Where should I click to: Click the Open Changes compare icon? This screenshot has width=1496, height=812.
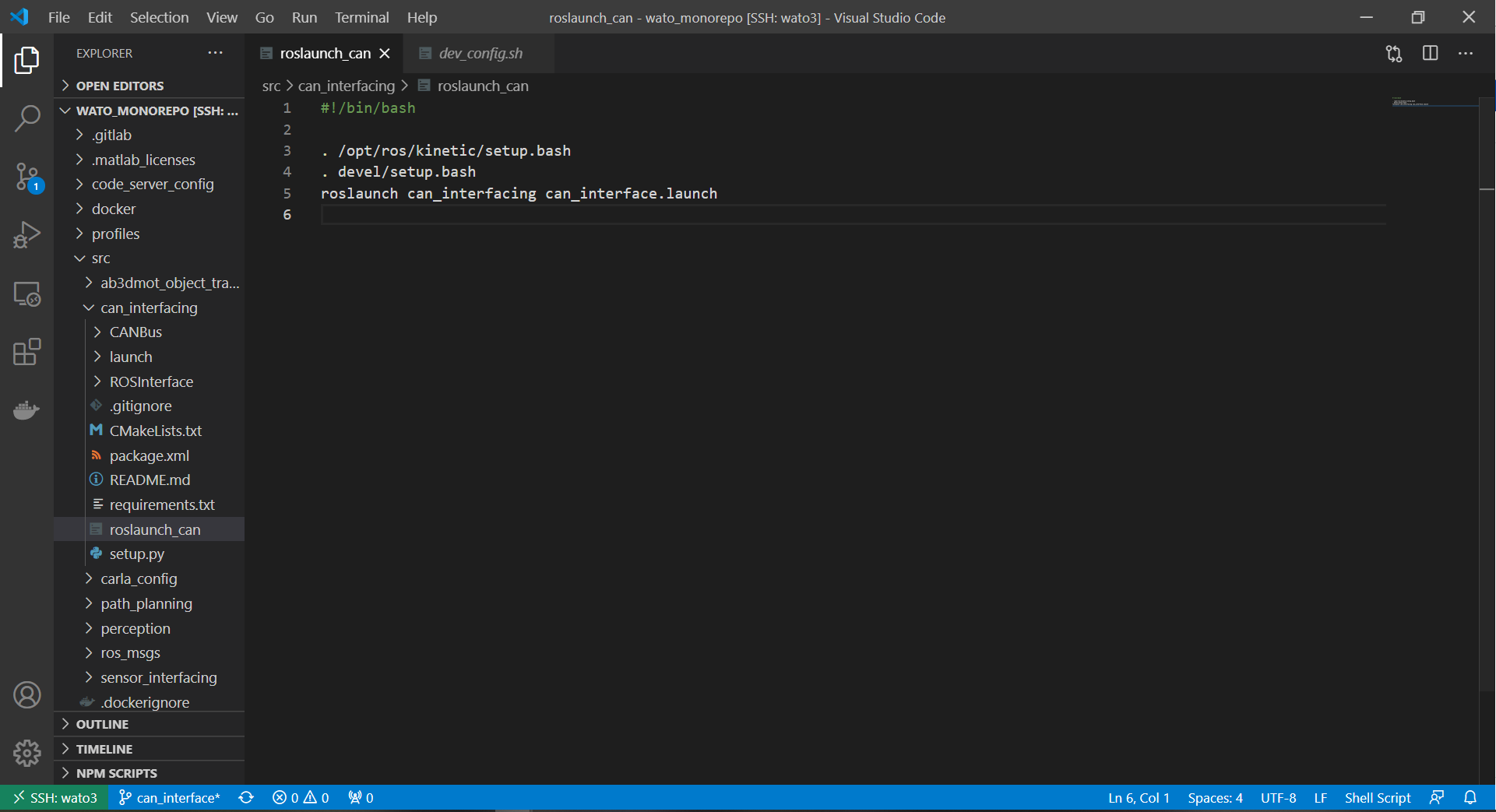tap(1394, 54)
